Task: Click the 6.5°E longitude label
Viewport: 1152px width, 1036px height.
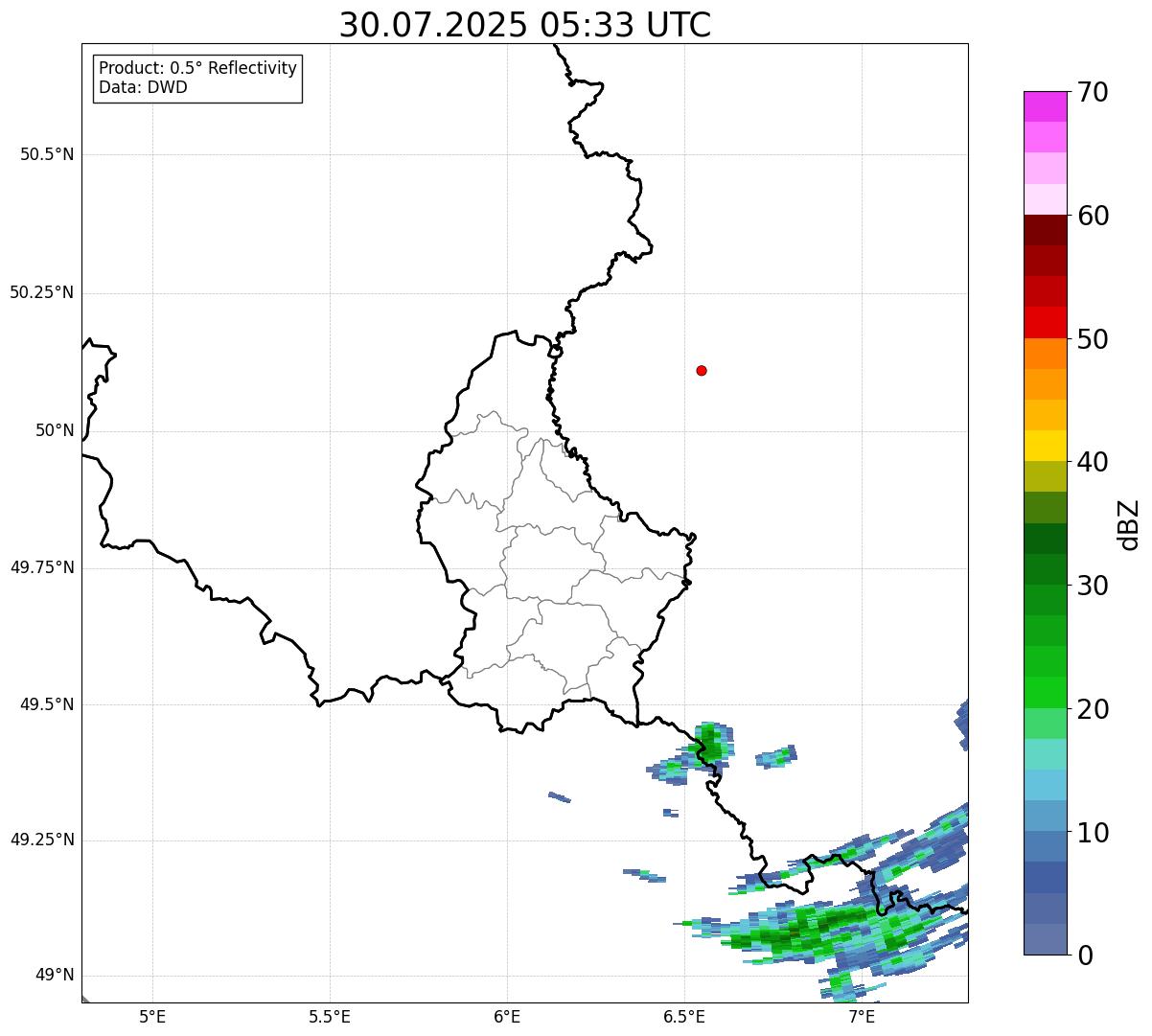Action: [684, 1016]
